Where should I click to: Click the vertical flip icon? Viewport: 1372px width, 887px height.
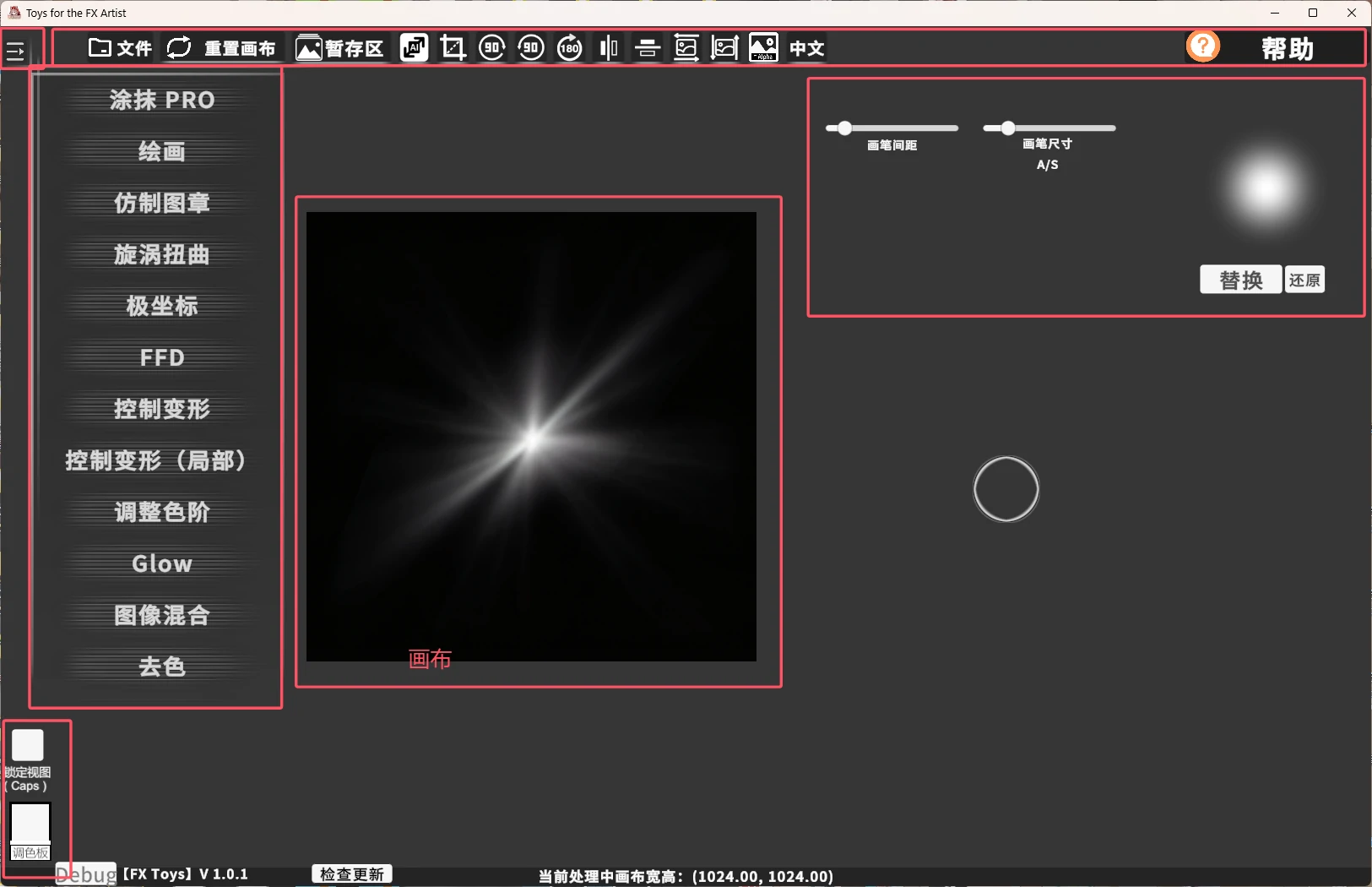tap(648, 48)
